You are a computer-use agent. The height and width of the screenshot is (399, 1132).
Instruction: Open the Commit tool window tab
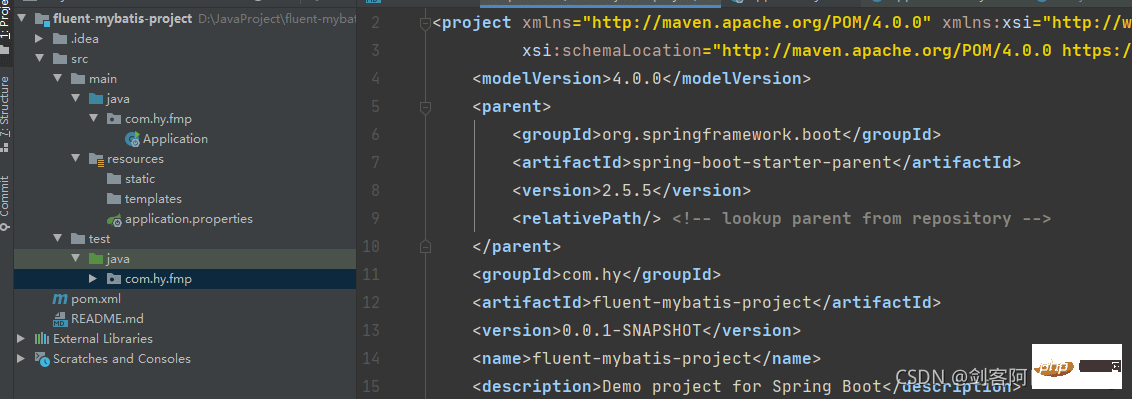[x=5, y=202]
